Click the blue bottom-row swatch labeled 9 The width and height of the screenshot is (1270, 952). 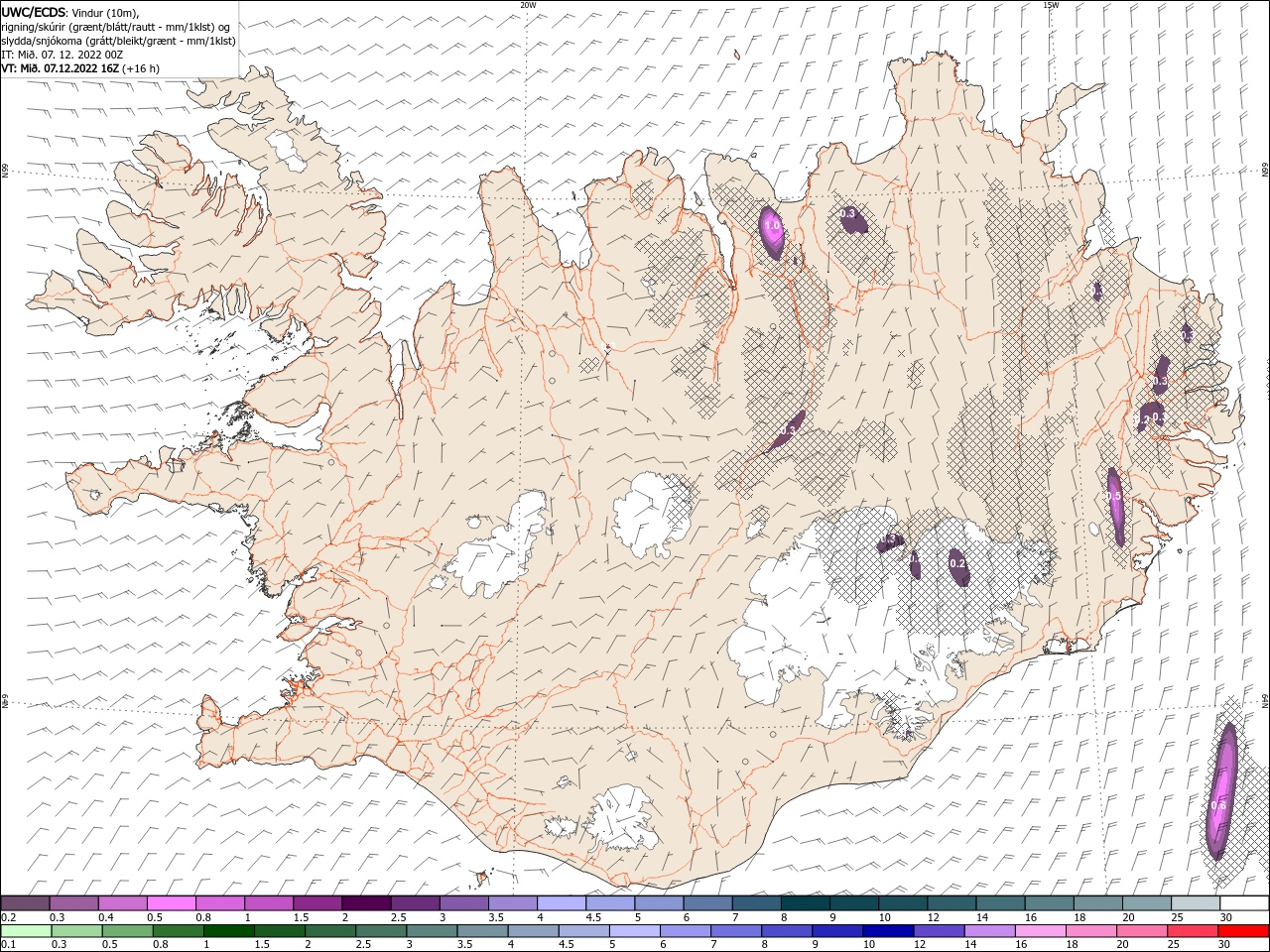[x=836, y=931]
